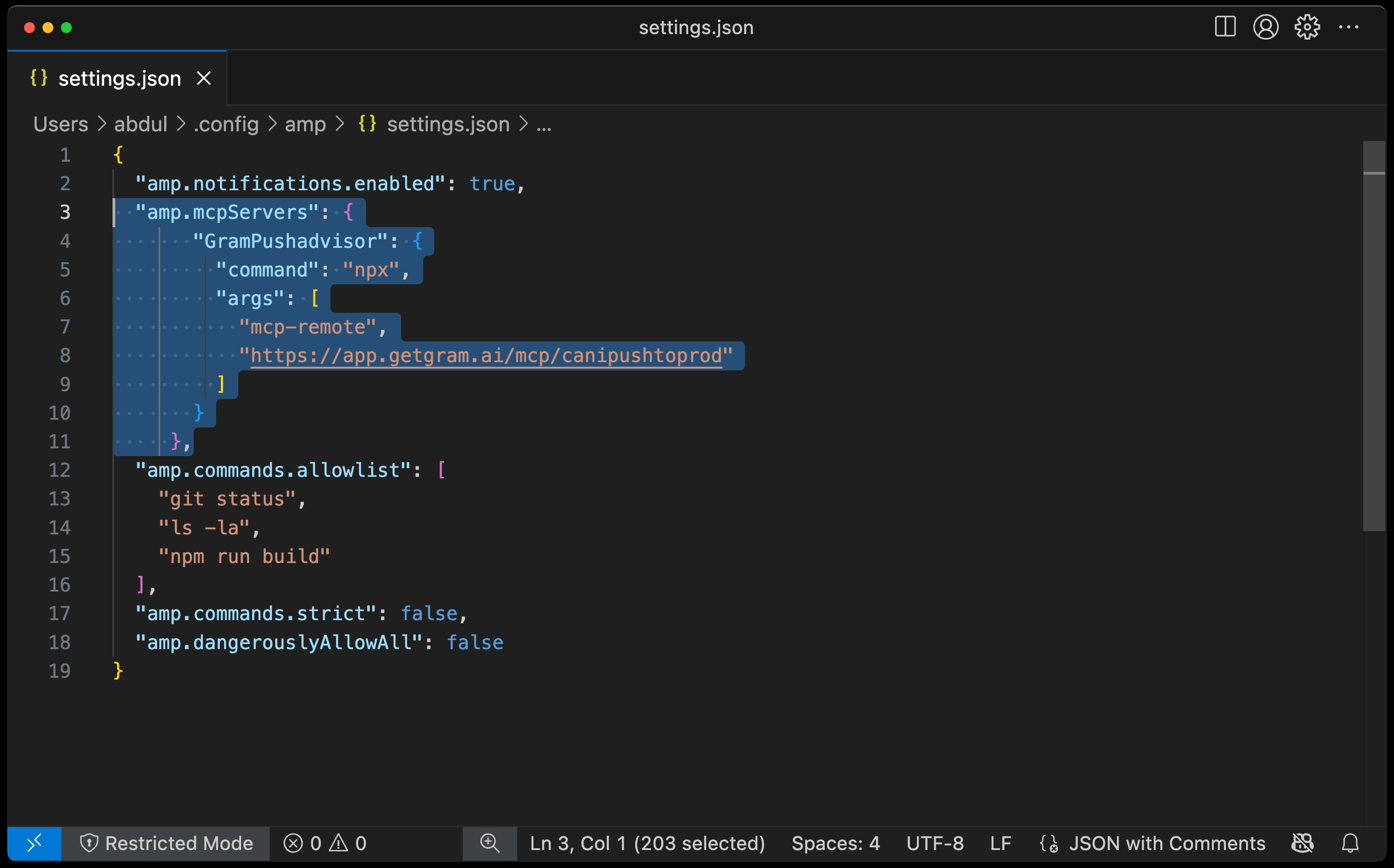
Task: Click the "GramPushadvisor" key
Action: click(x=290, y=241)
